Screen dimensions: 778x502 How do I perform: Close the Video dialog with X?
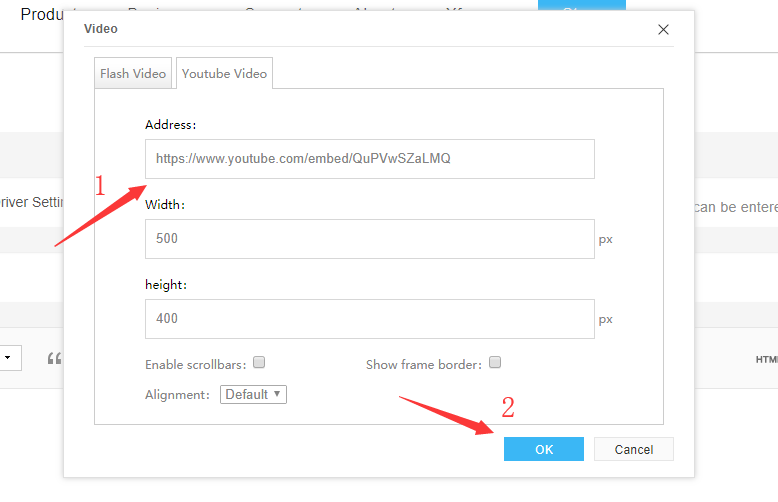coord(663,30)
